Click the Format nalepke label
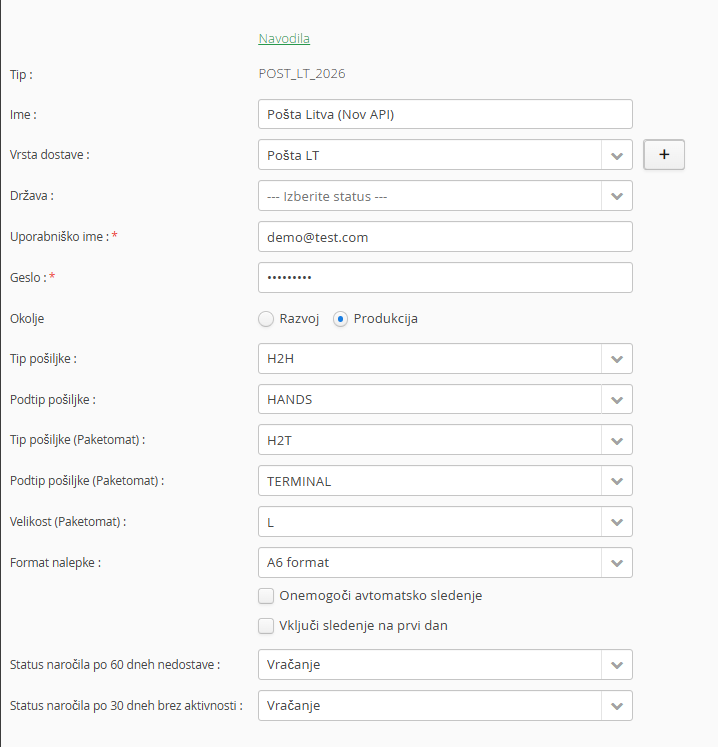The height and width of the screenshot is (747, 718). pyautogui.click(x=55, y=563)
